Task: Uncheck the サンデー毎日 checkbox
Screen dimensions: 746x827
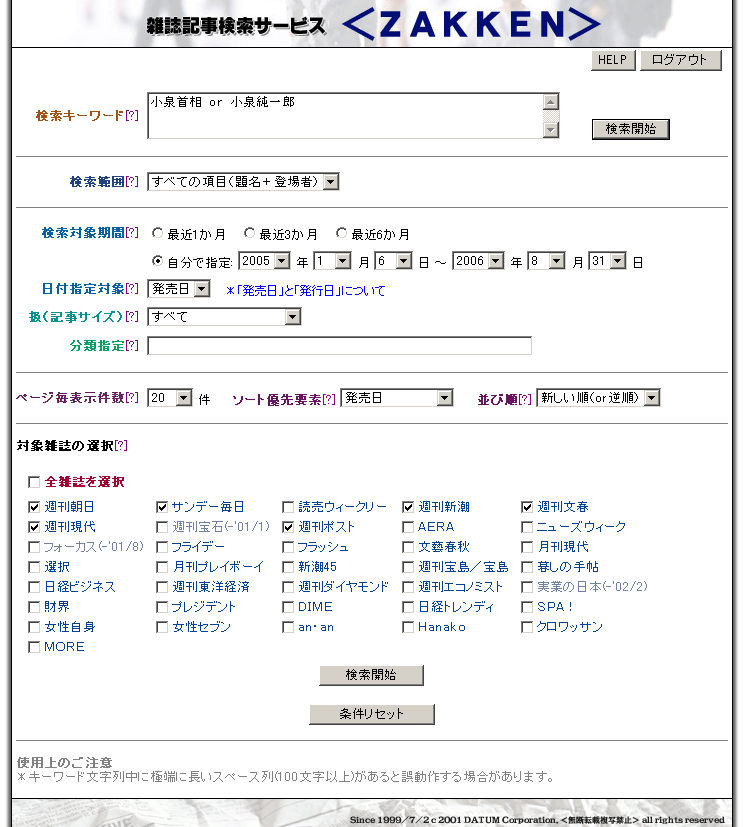Action: coord(162,507)
